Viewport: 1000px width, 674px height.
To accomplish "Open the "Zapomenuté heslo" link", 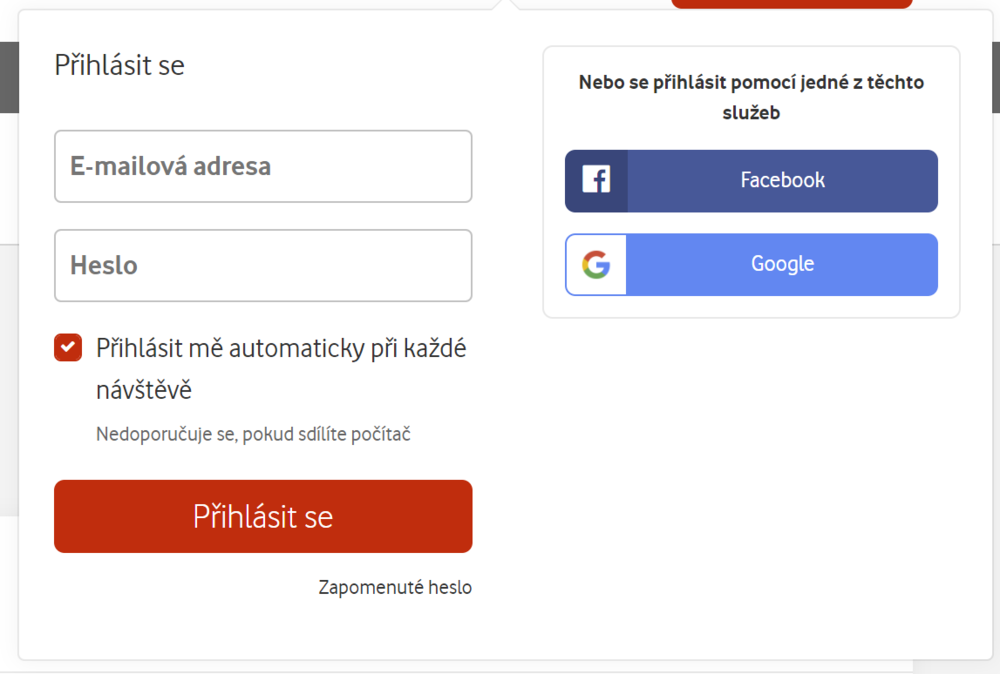I will (395, 587).
